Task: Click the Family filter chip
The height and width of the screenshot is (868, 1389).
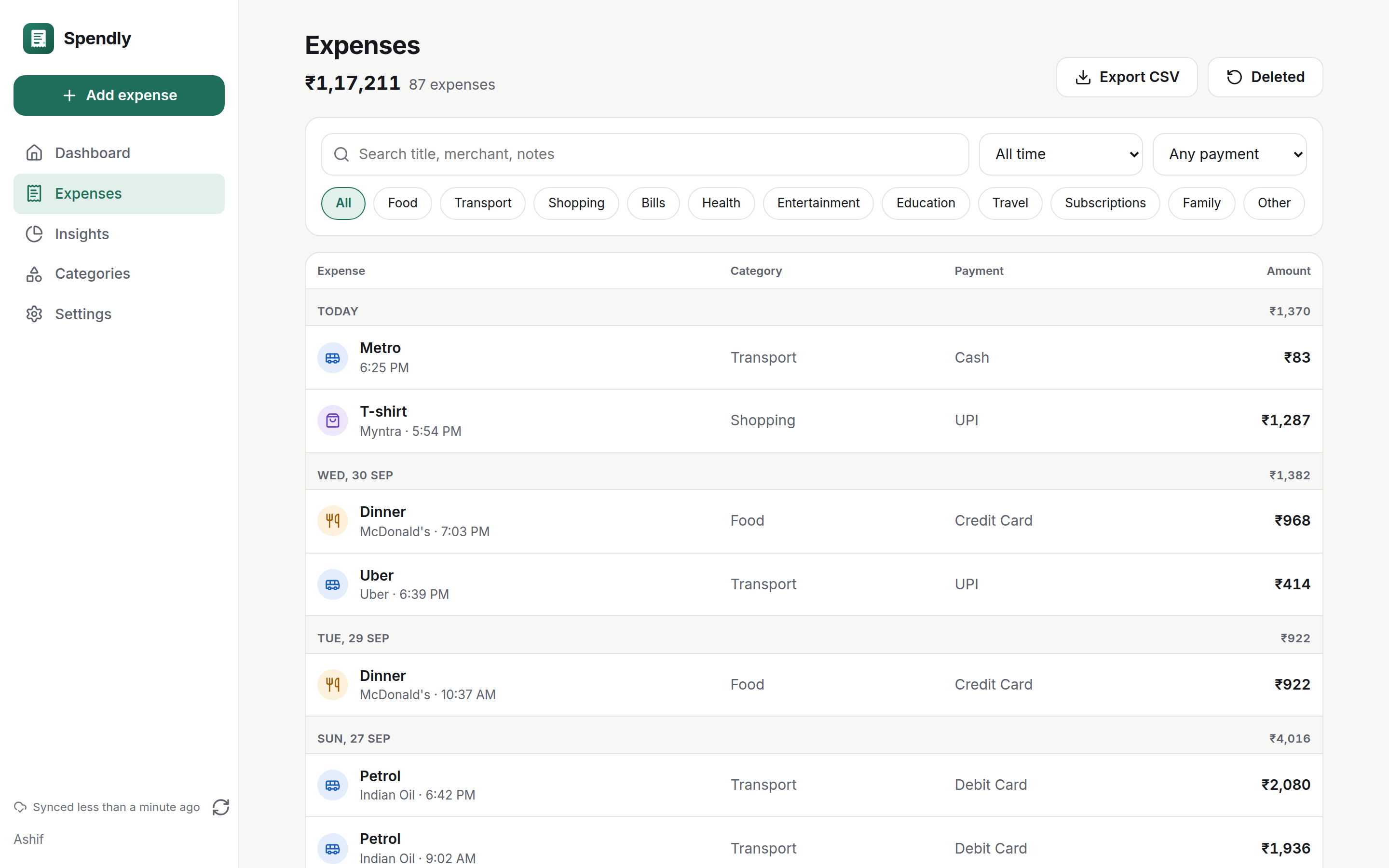Action: pyautogui.click(x=1201, y=203)
